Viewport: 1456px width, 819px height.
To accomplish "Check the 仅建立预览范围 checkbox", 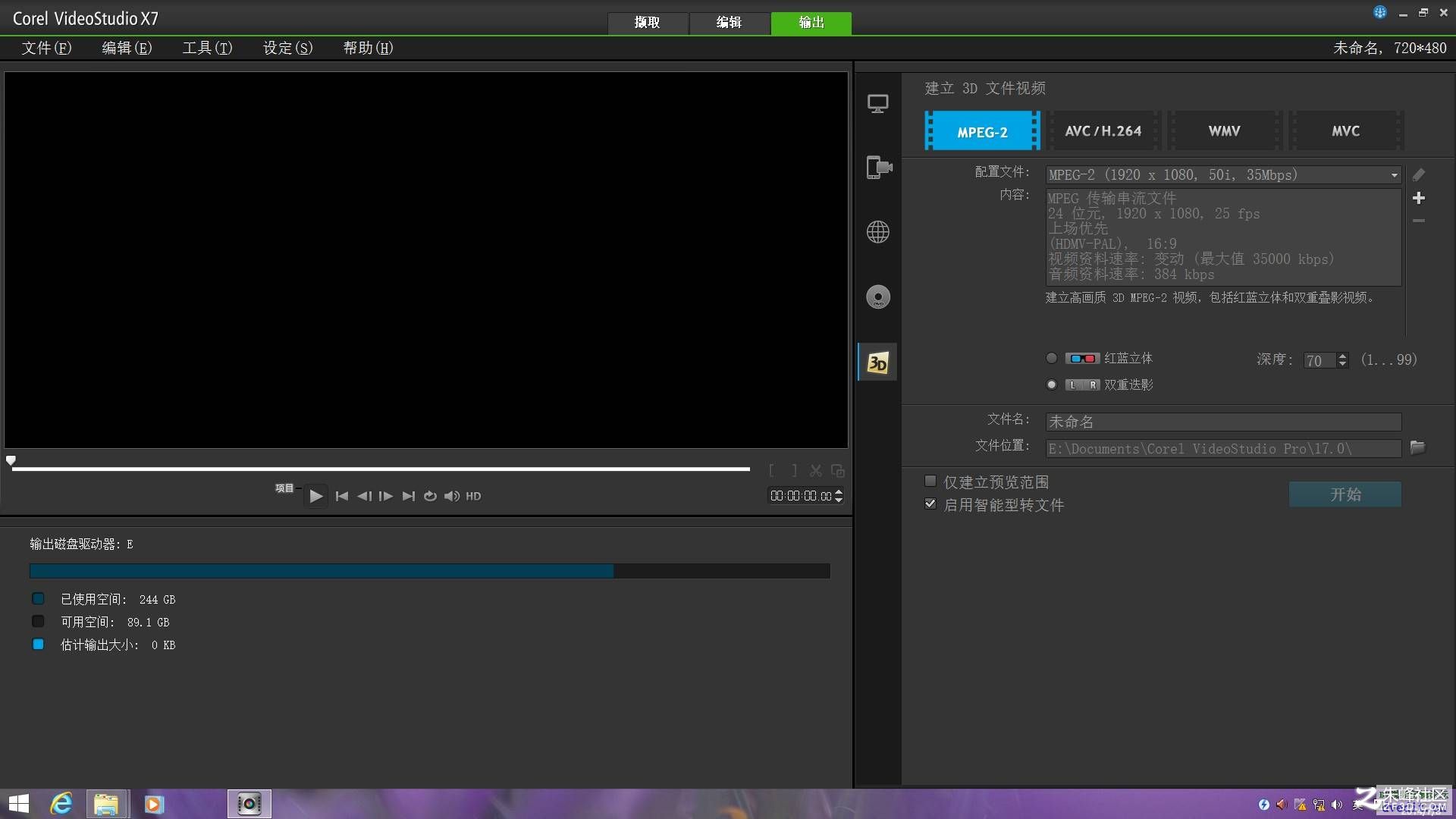I will [x=930, y=481].
